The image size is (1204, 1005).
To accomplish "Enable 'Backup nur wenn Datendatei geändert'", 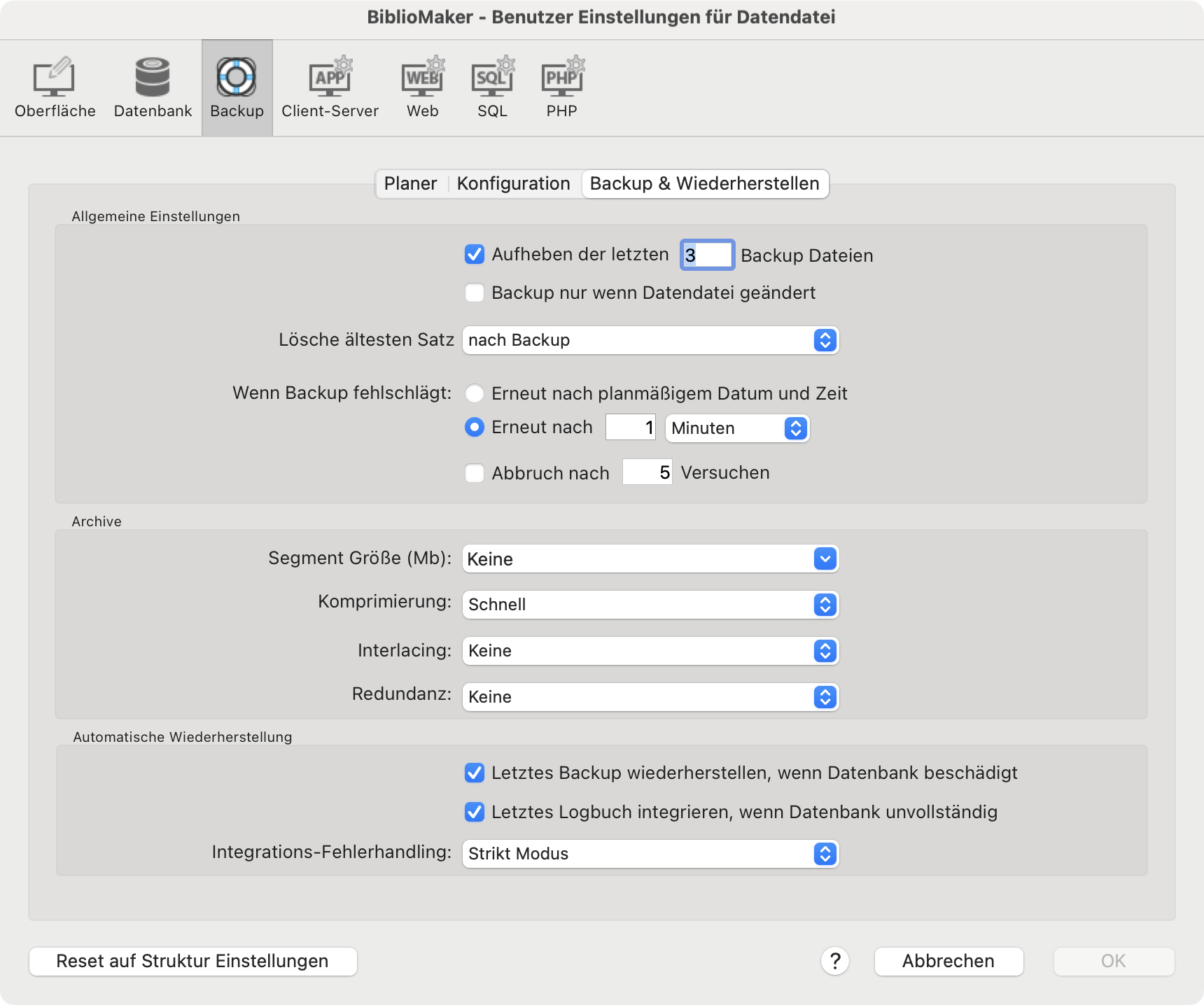I will 475,293.
